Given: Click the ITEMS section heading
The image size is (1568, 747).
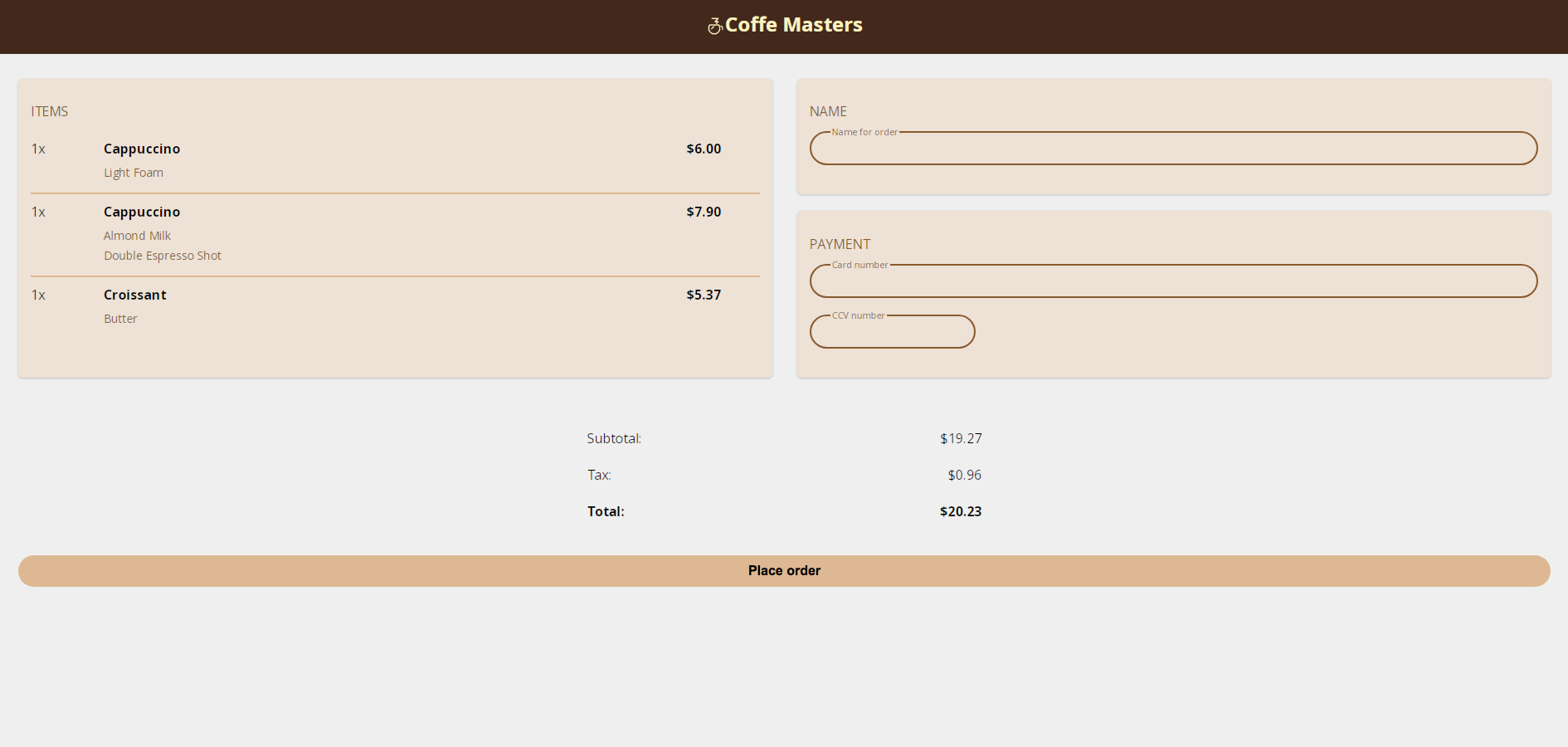Looking at the screenshot, I should tap(50, 111).
